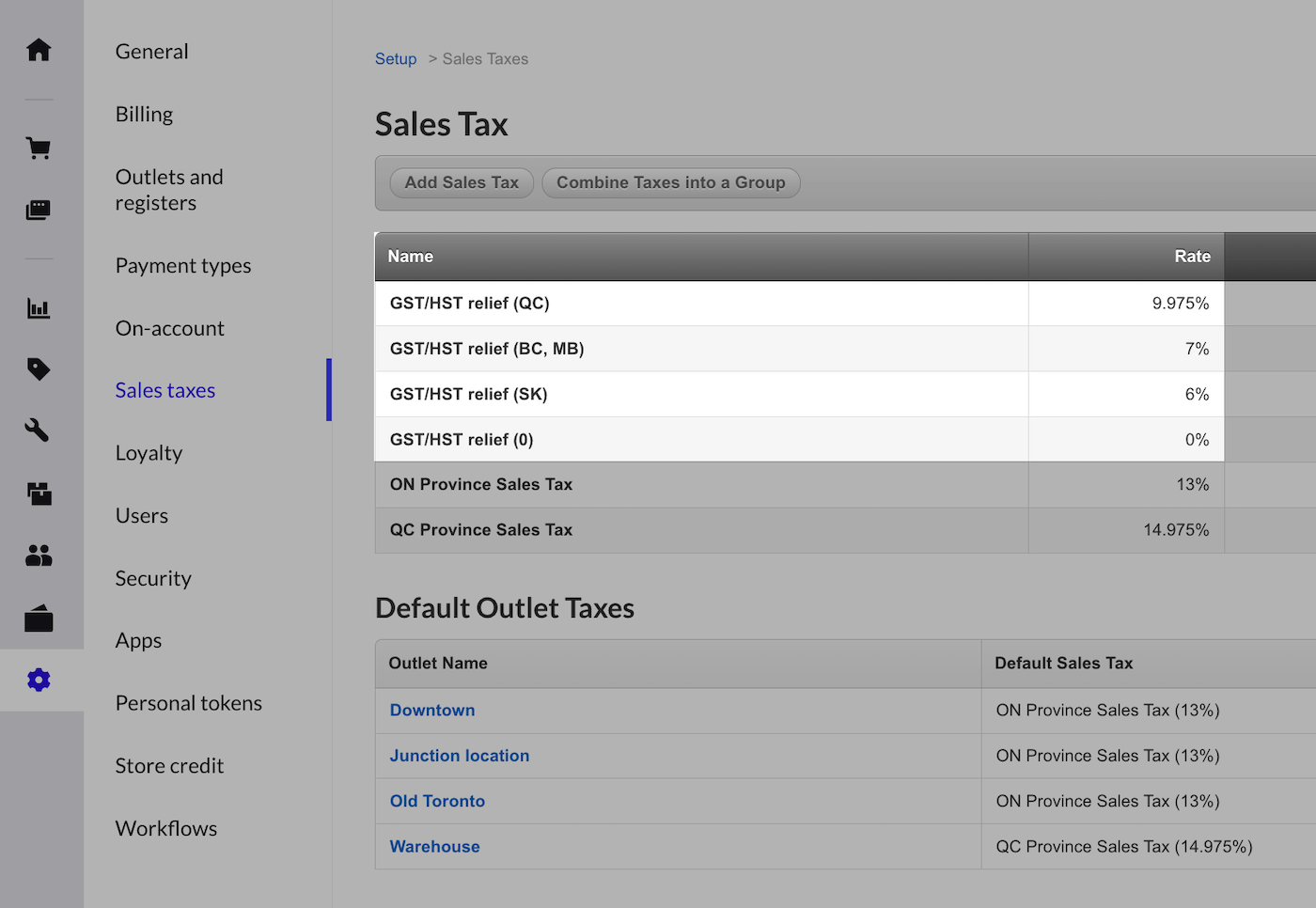
Task: Click the Junction location outlet link
Action: pos(459,756)
